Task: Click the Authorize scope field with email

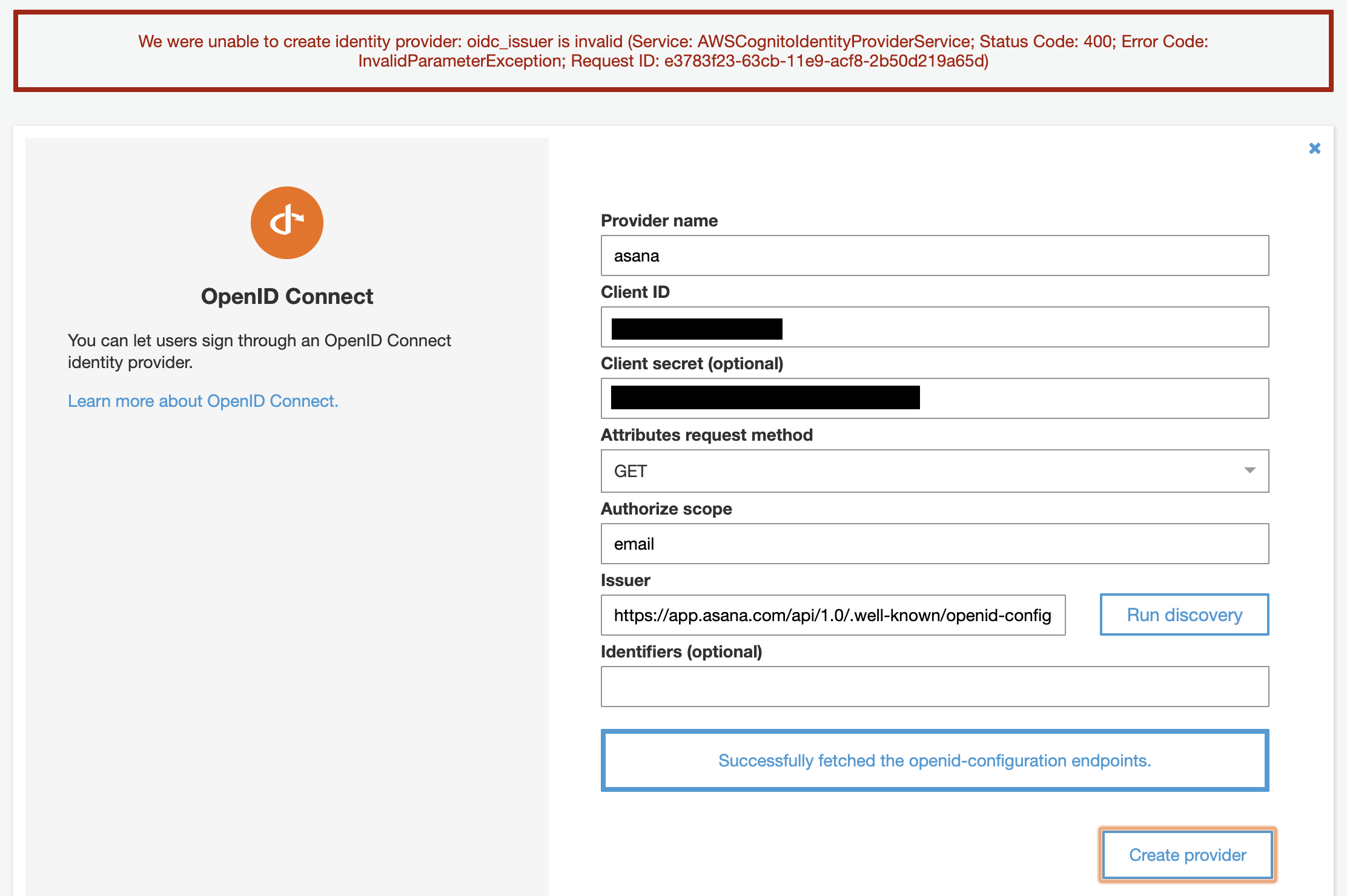Action: (934, 544)
